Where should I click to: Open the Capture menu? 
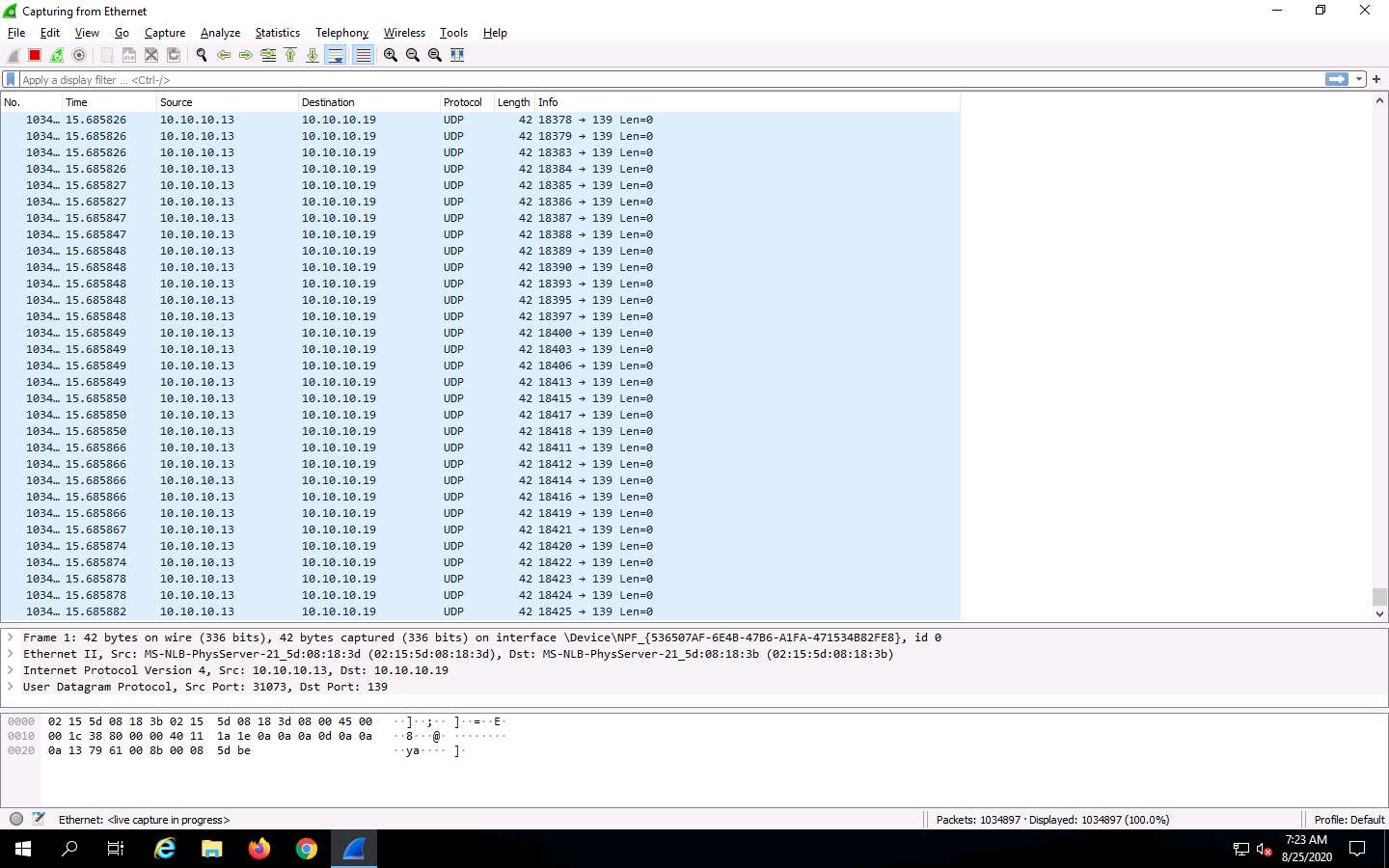click(x=165, y=33)
